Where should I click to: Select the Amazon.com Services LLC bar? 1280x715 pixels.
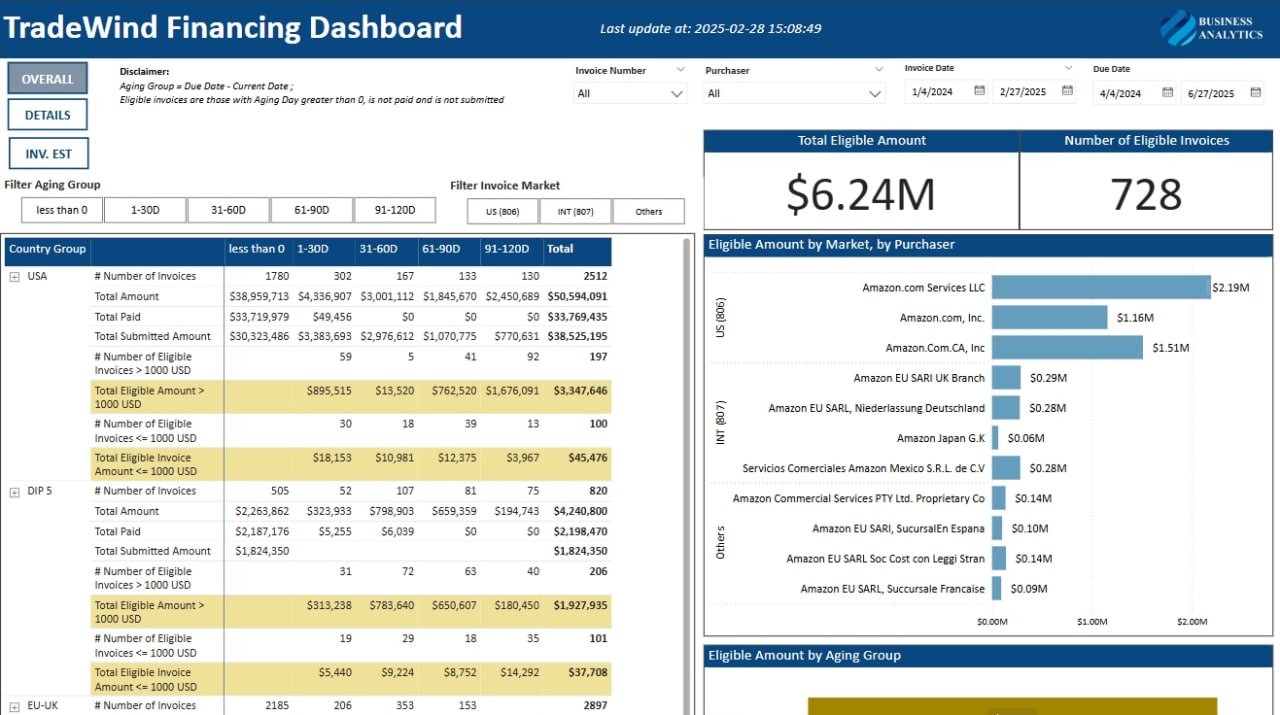pyautogui.click(x=1101, y=288)
